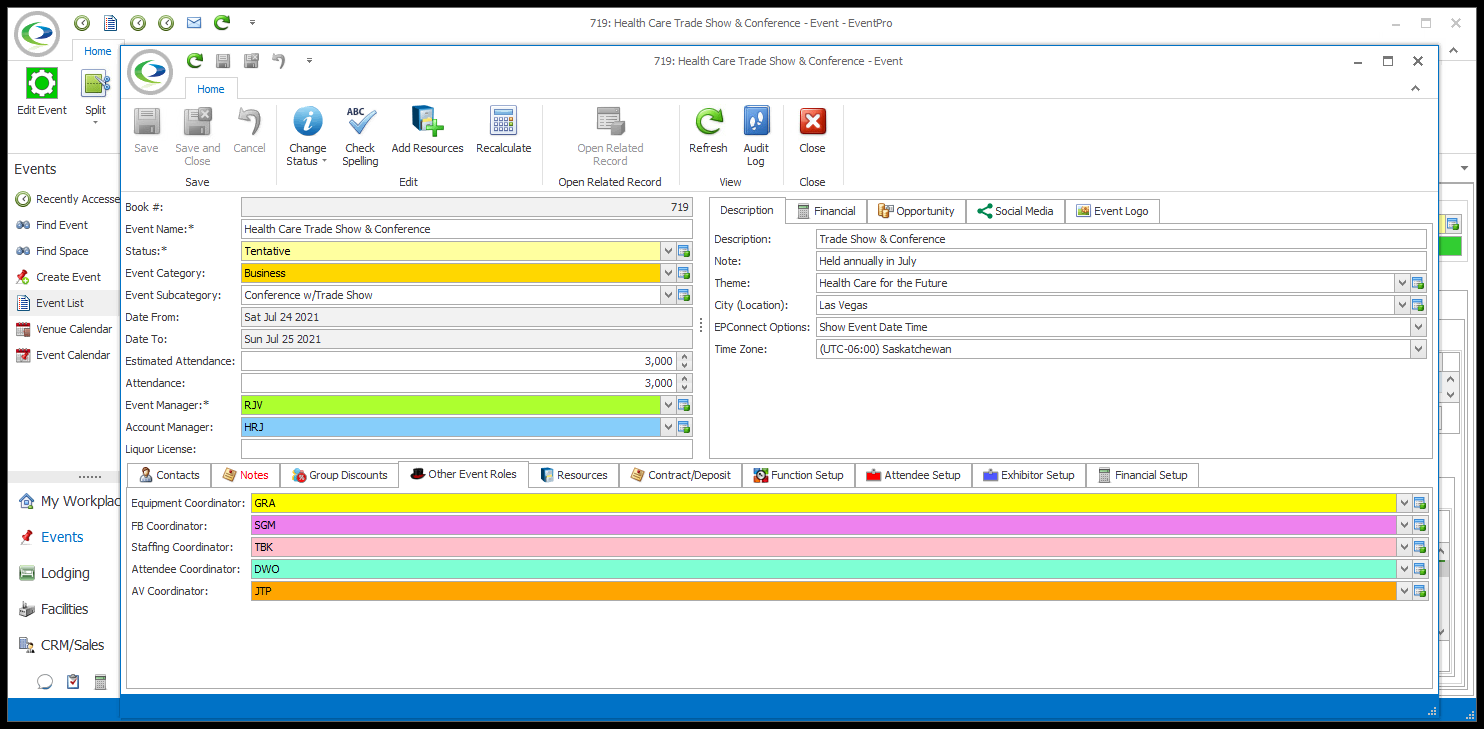Expand Event Manager dropdown
Viewport: 1484px width, 729px height.
point(667,405)
